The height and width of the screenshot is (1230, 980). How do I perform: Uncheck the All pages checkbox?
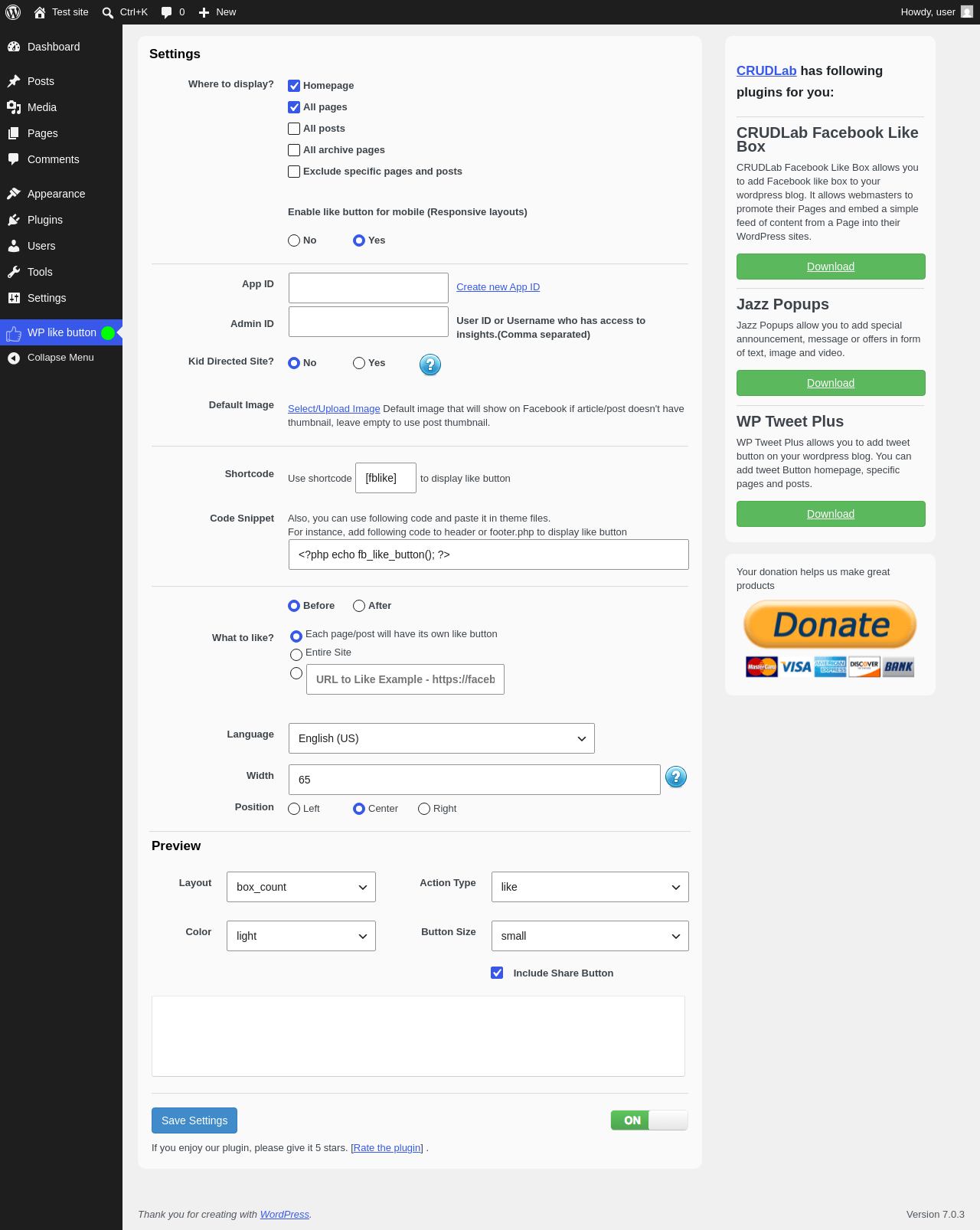(x=294, y=107)
